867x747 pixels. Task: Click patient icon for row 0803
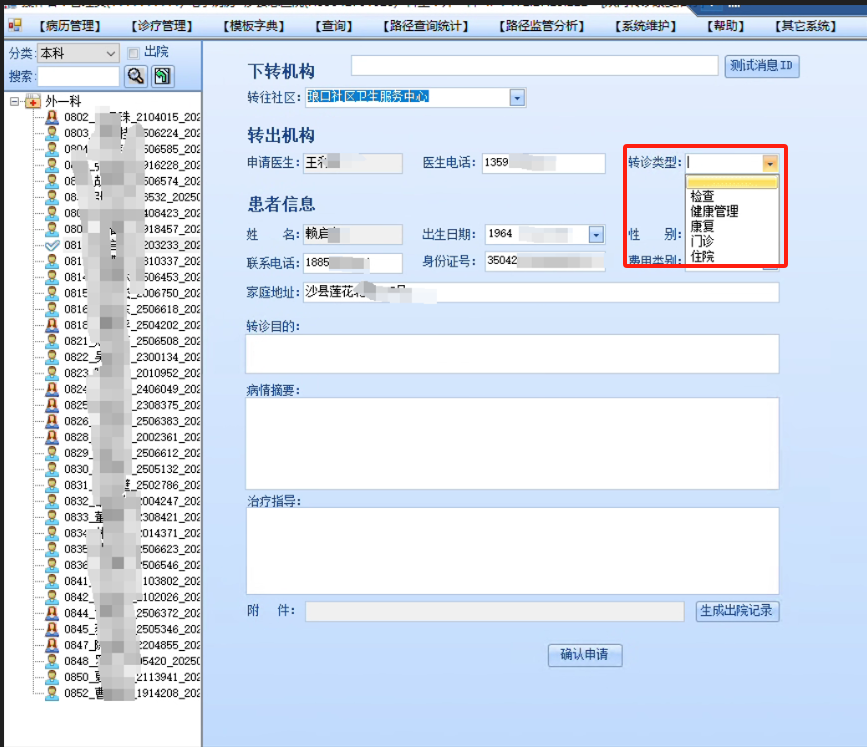(52, 133)
